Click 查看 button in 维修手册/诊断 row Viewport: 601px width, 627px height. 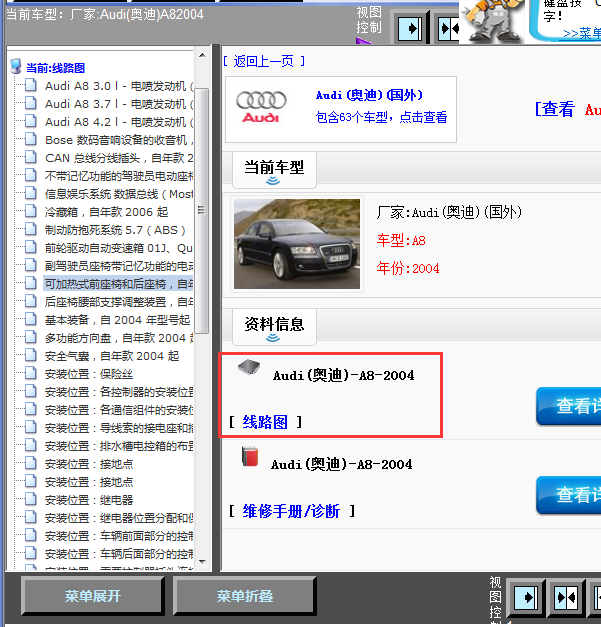tap(569, 495)
